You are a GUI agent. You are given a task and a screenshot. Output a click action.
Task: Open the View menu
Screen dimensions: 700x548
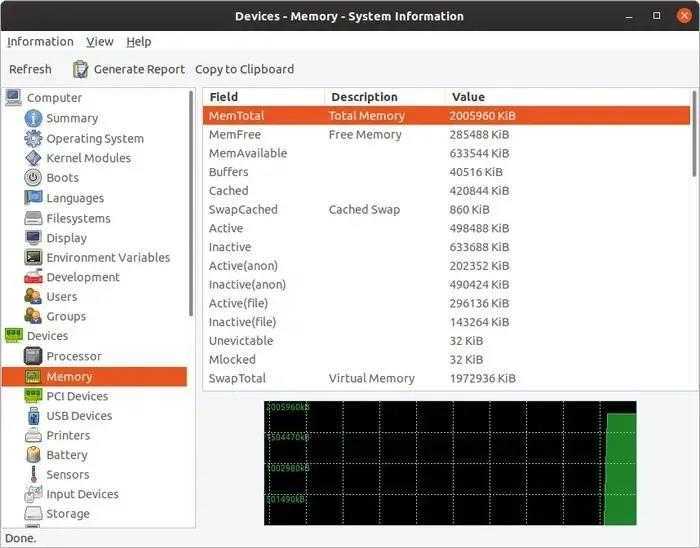coord(100,42)
